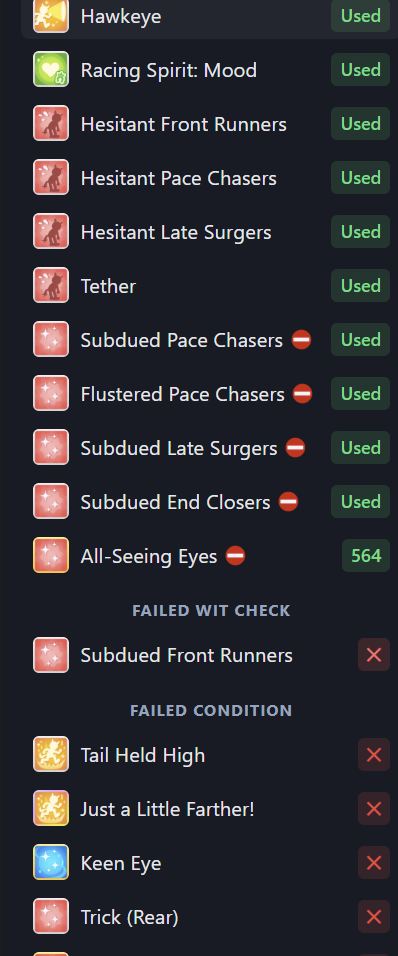The height and width of the screenshot is (956, 398).
Task: Click the 564 badge on All-Seeing Eyes
Action: 366,555
